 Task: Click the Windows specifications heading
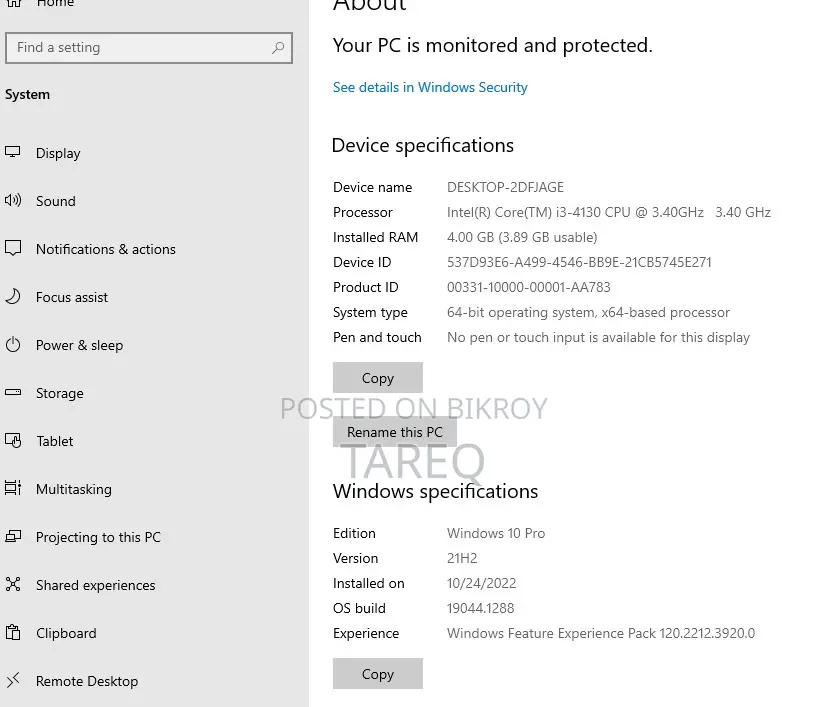point(435,491)
